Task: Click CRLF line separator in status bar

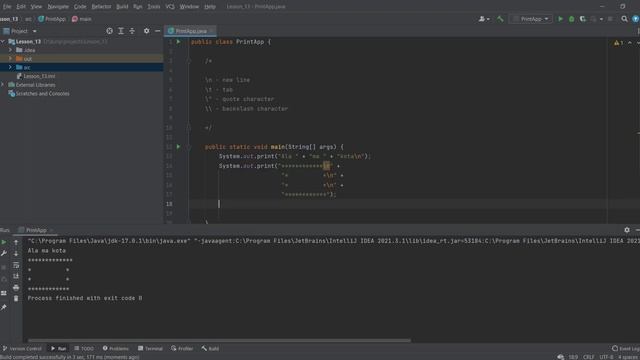Action: pyautogui.click(x=589, y=357)
